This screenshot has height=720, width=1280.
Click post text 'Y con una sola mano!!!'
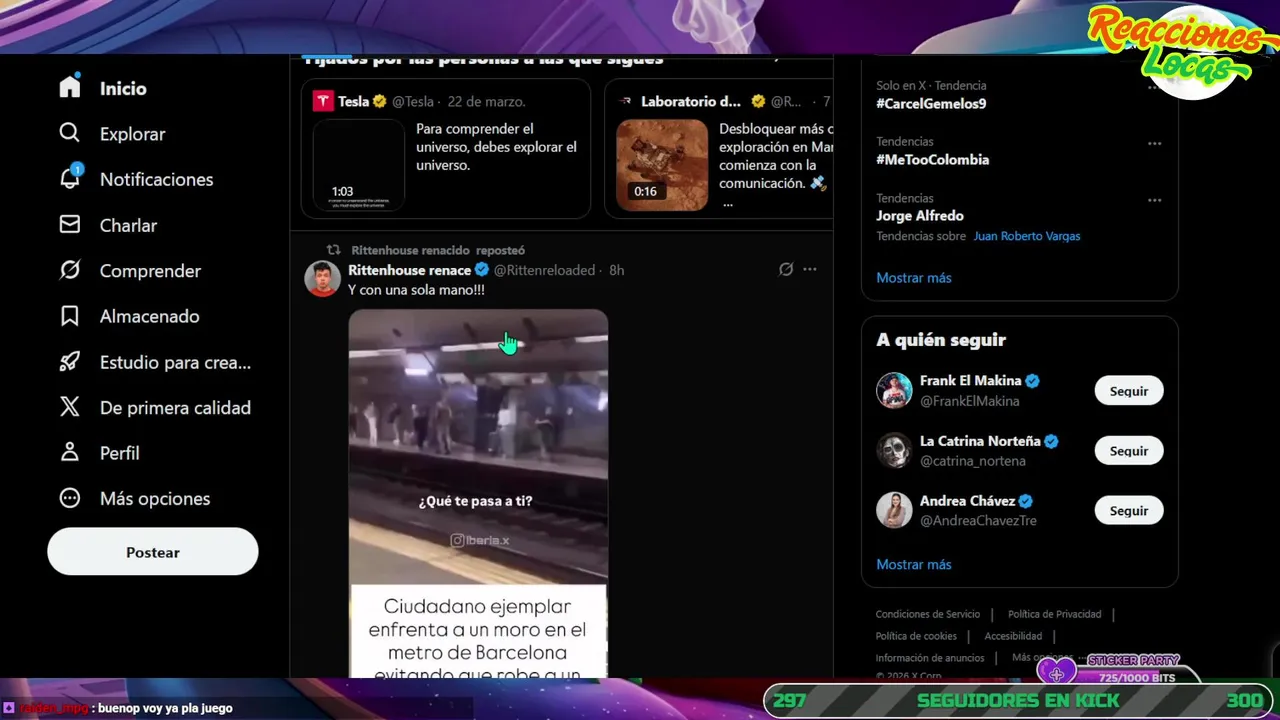click(416, 290)
